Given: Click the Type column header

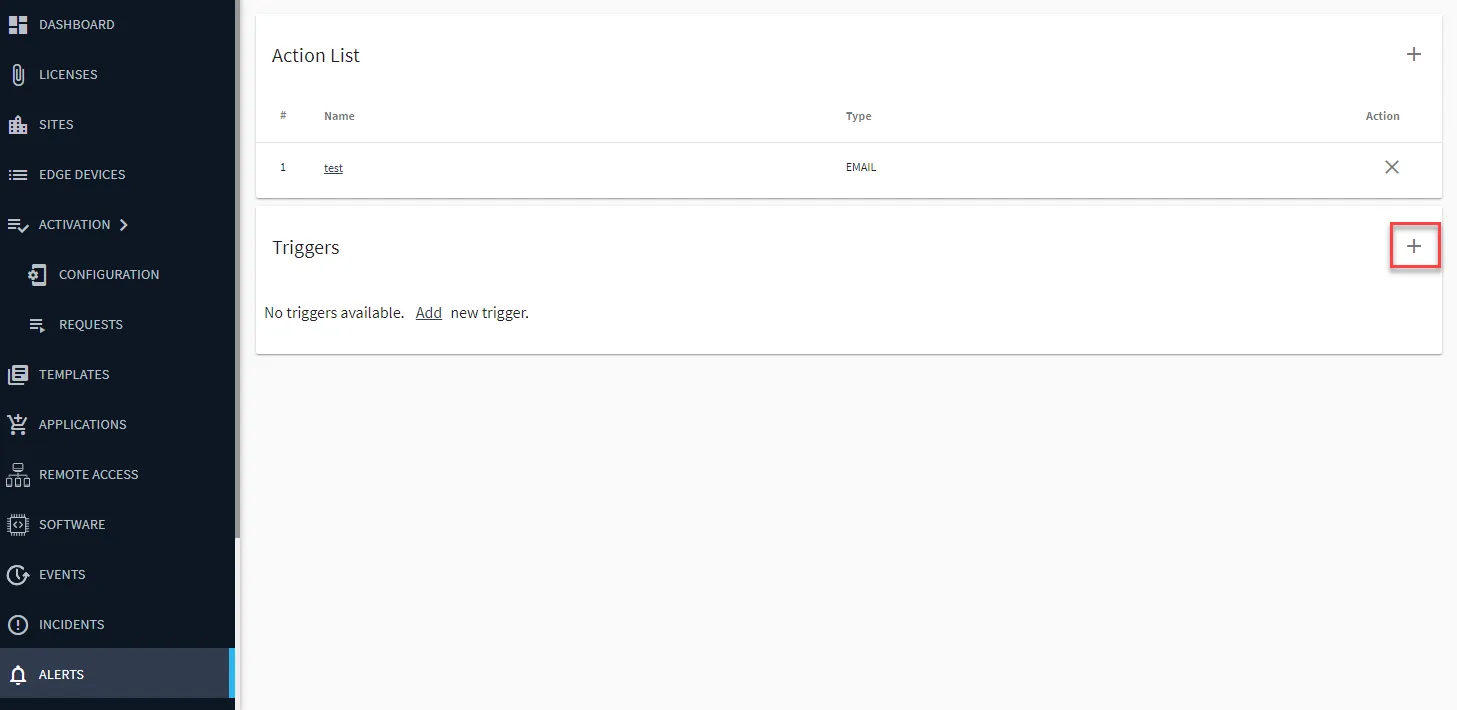Looking at the screenshot, I should click(x=858, y=116).
